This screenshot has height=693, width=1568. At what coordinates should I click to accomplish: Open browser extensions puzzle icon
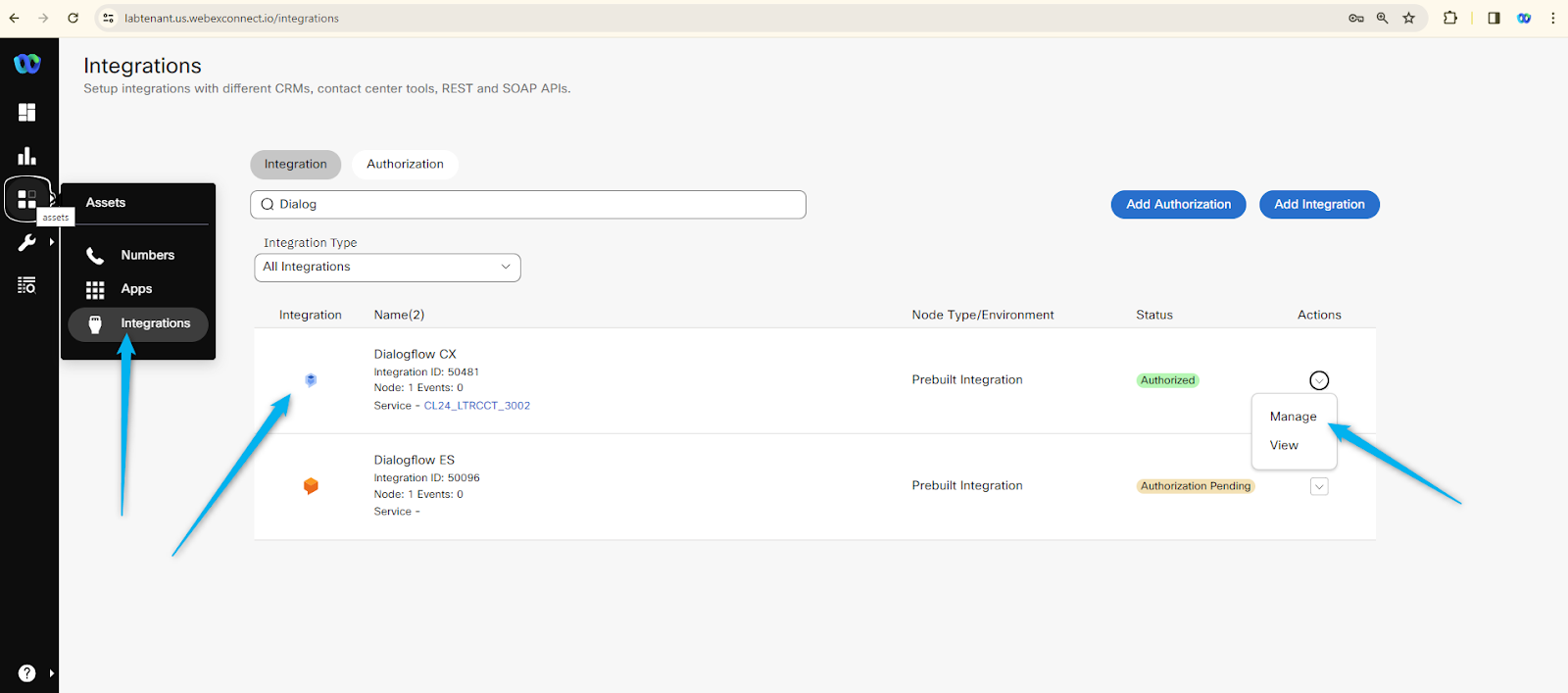tap(1450, 18)
